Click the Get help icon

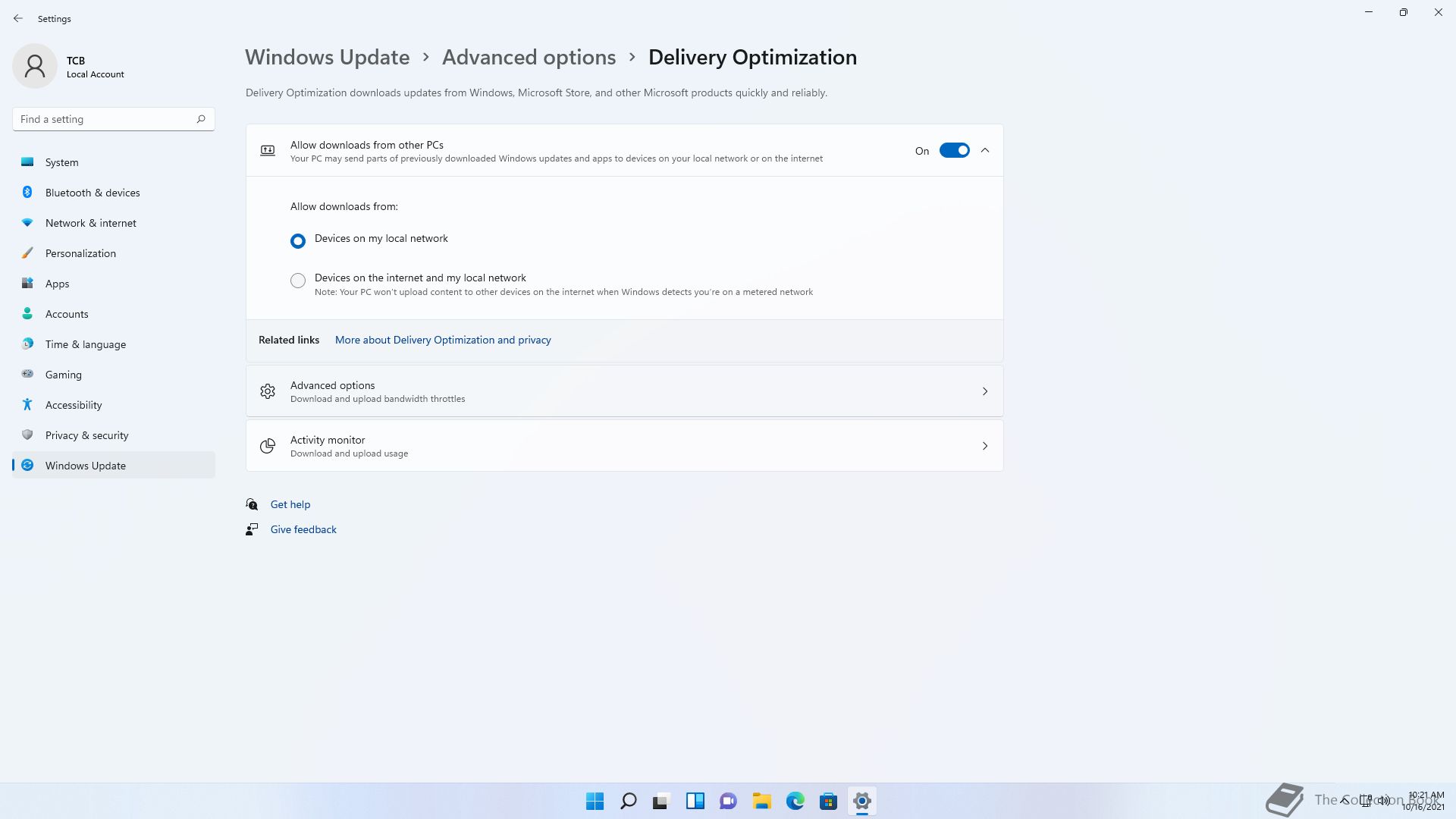pyautogui.click(x=252, y=504)
